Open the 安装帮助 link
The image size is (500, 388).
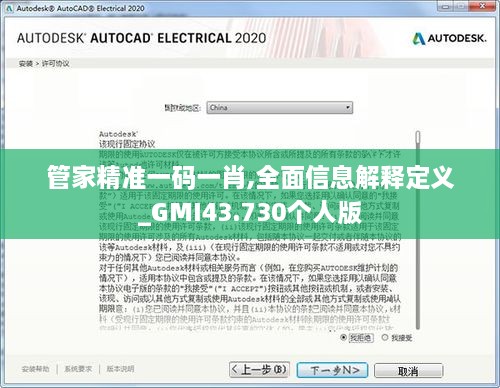[35, 369]
